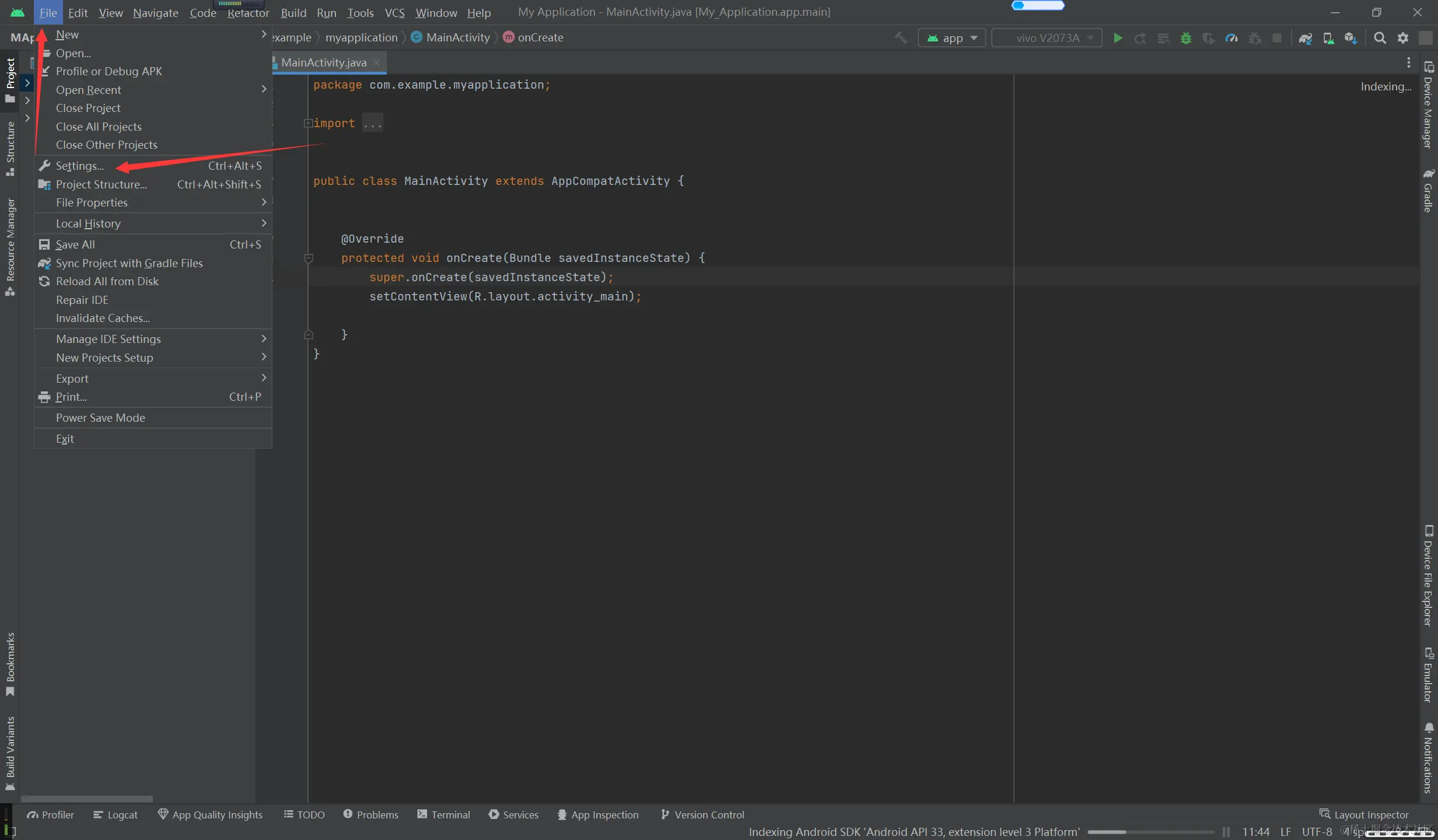The width and height of the screenshot is (1438, 840).
Task: Click the indexing progress bar in status bar
Action: [1151, 832]
